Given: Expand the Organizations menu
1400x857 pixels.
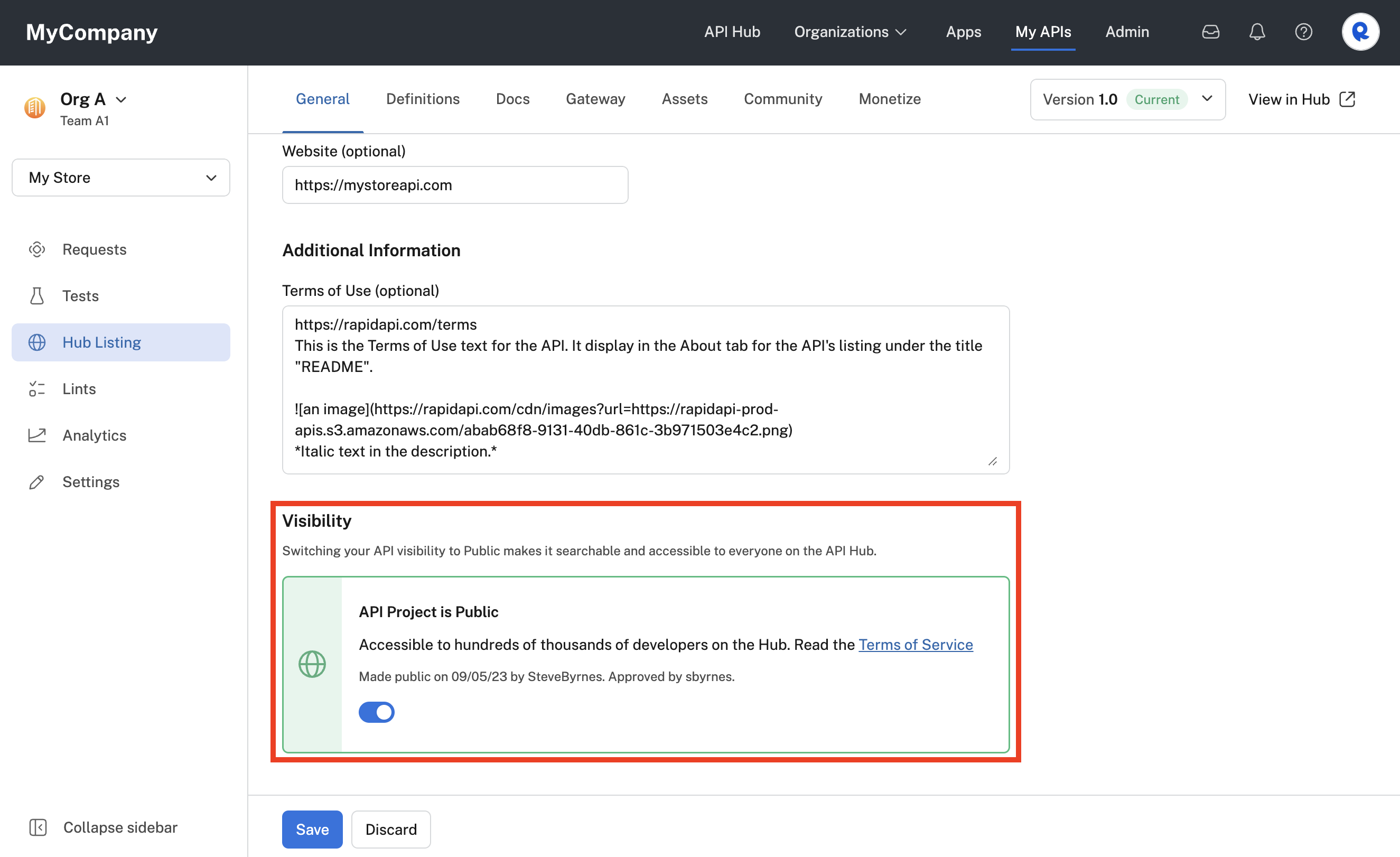Looking at the screenshot, I should coord(850,32).
